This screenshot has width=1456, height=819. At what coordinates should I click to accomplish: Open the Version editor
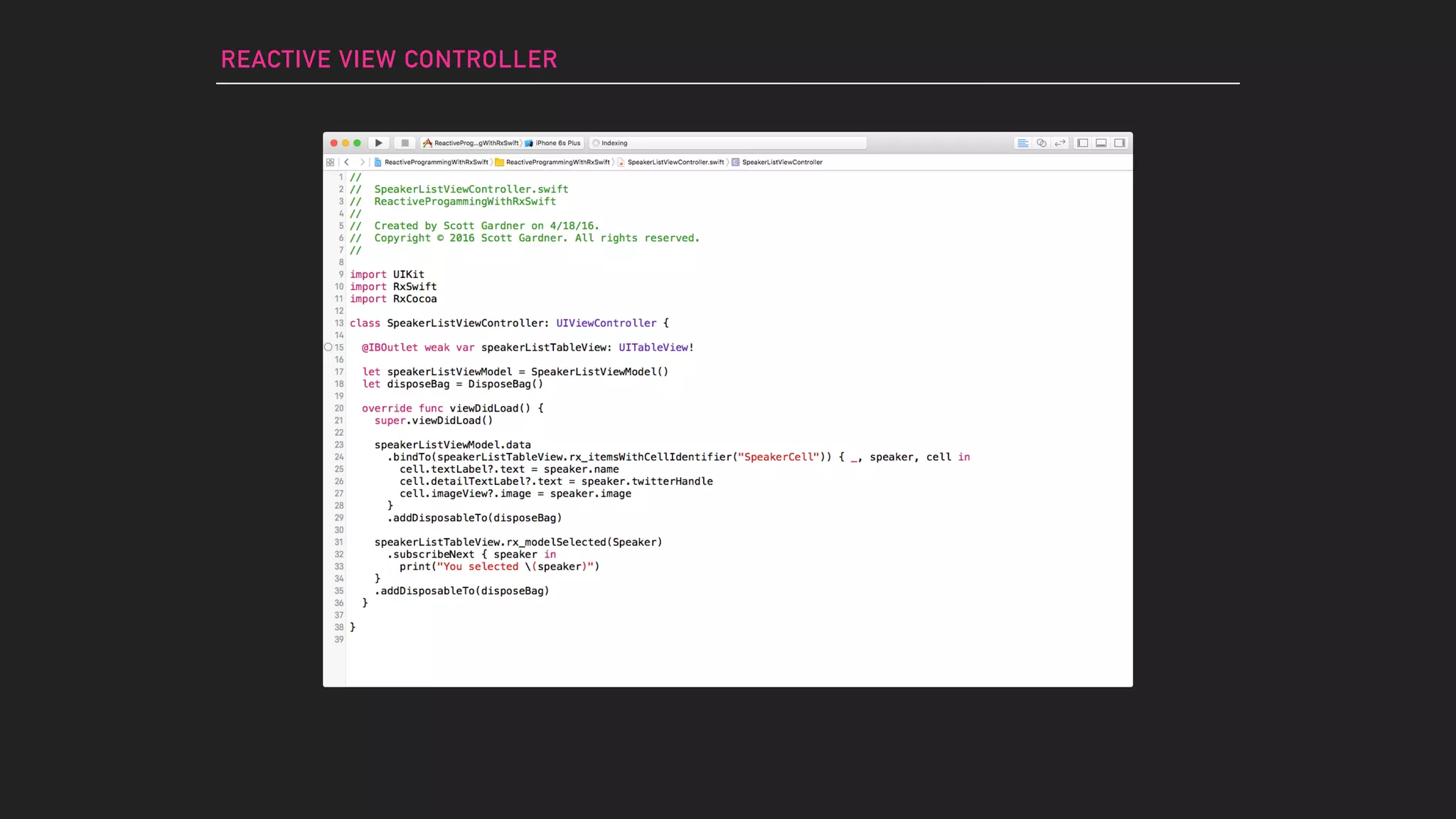point(1060,143)
